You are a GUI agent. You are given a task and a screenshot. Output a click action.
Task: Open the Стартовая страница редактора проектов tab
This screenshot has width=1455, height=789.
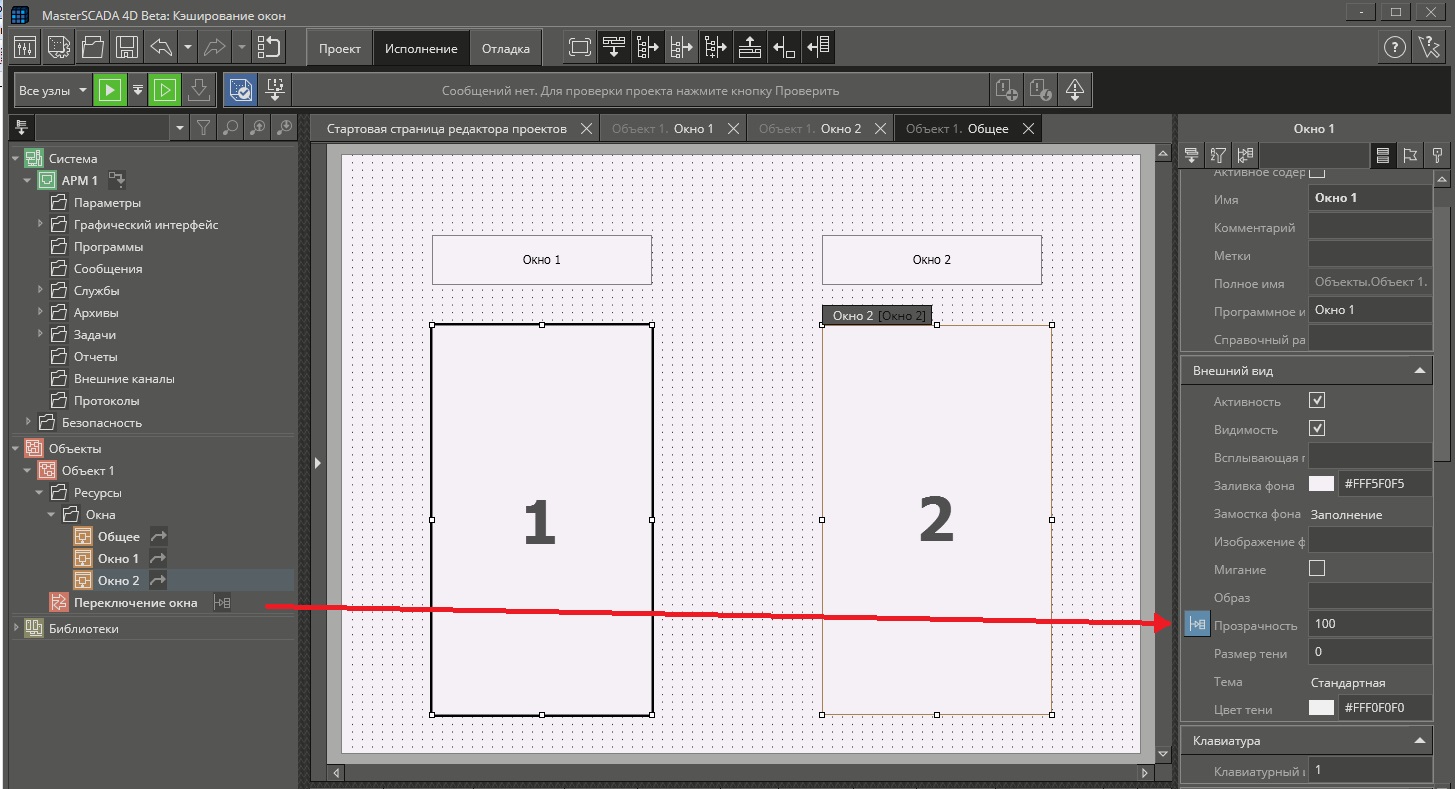pos(447,128)
